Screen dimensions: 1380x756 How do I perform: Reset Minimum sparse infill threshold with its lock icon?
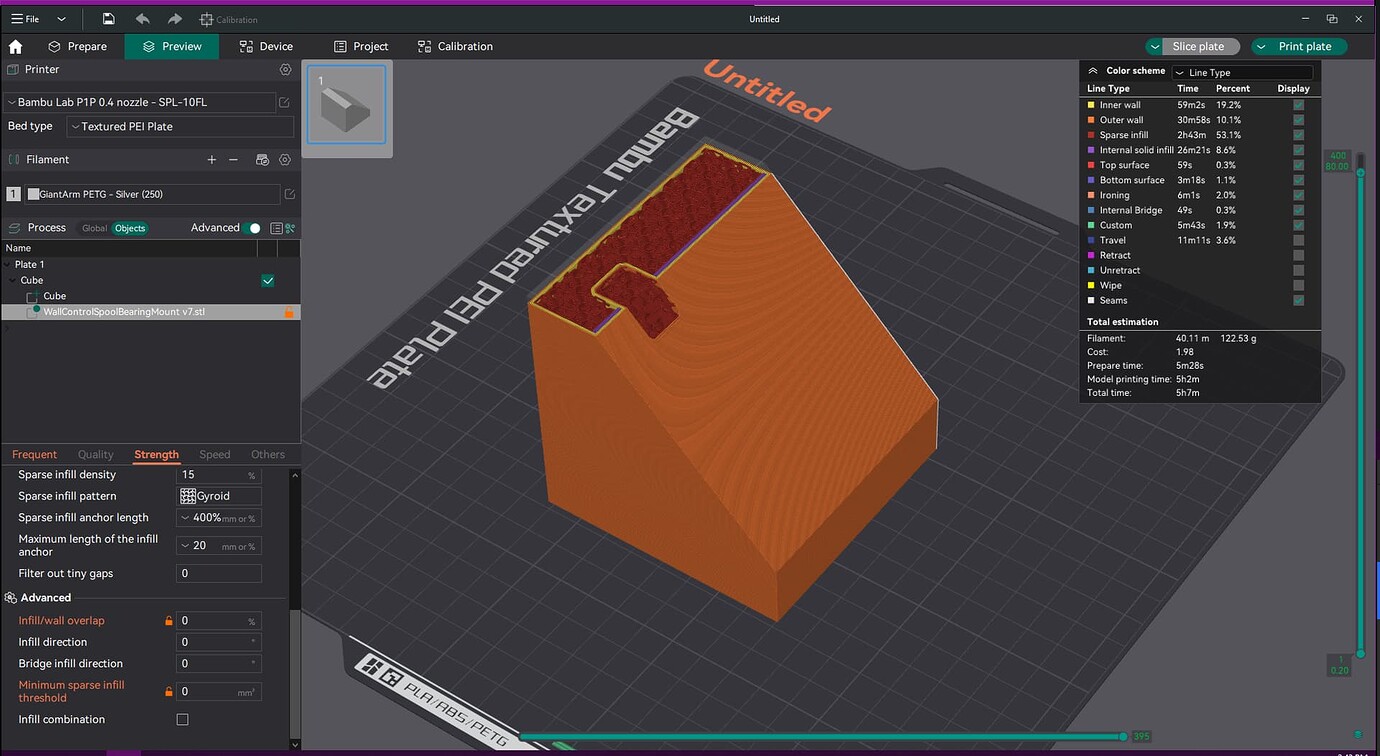(169, 691)
